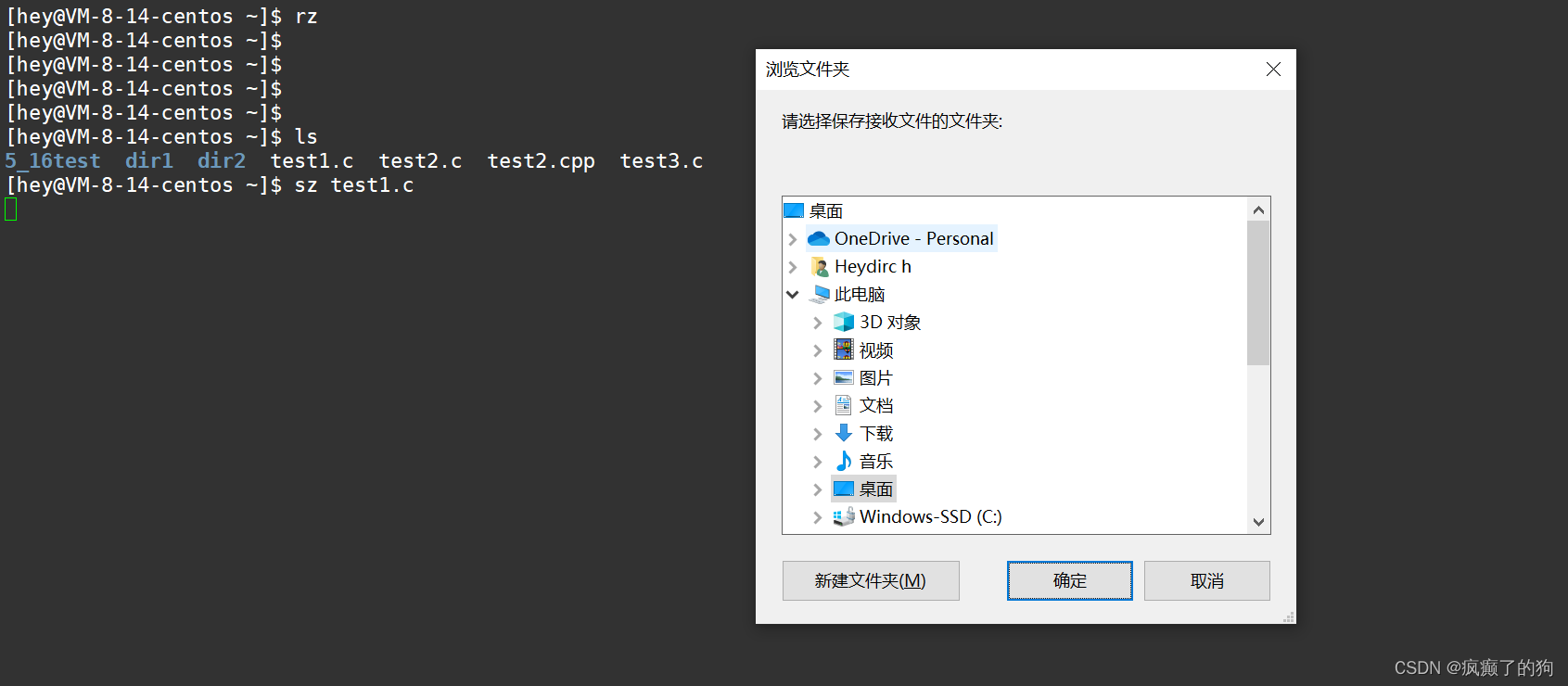
Task: Select the 视频 film strip icon
Action: click(844, 349)
